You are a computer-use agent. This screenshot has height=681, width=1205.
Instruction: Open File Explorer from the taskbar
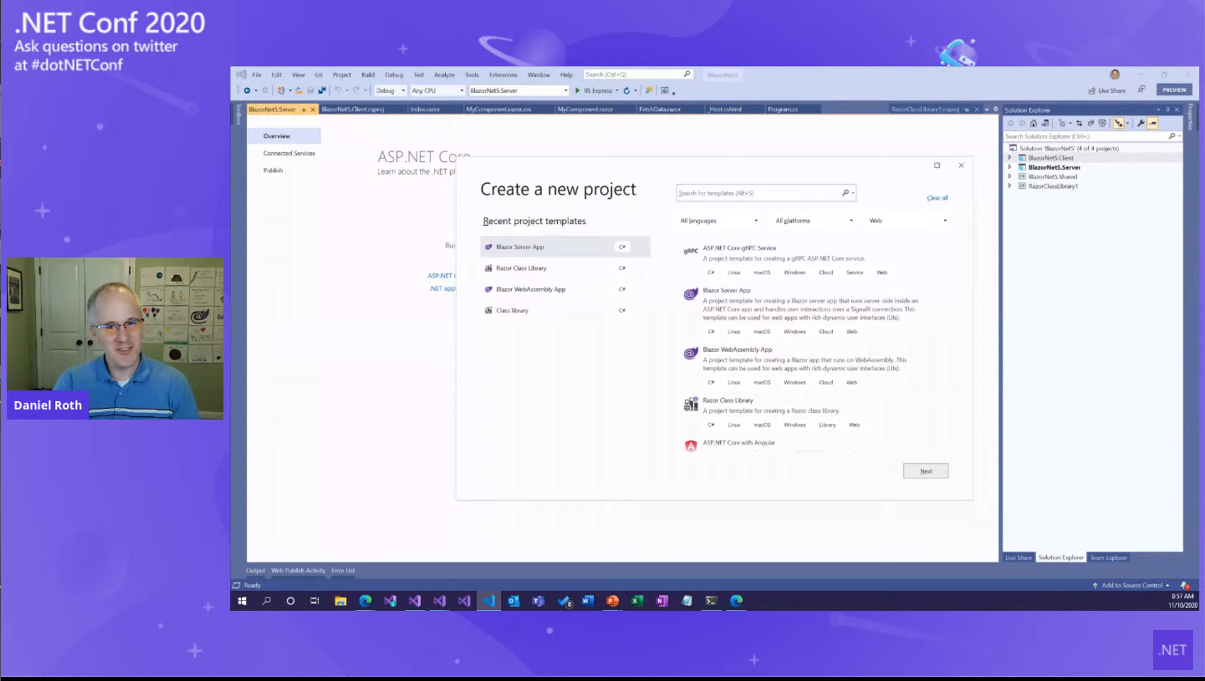click(340, 601)
